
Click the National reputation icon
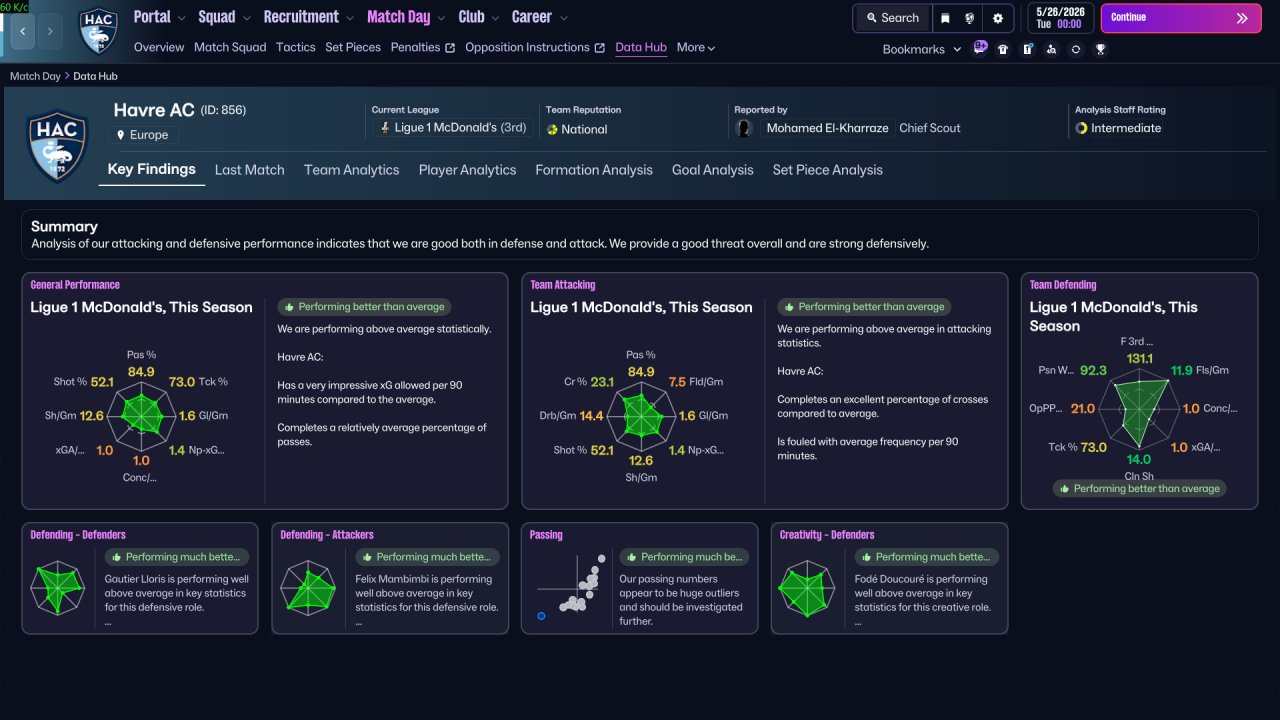pos(552,129)
